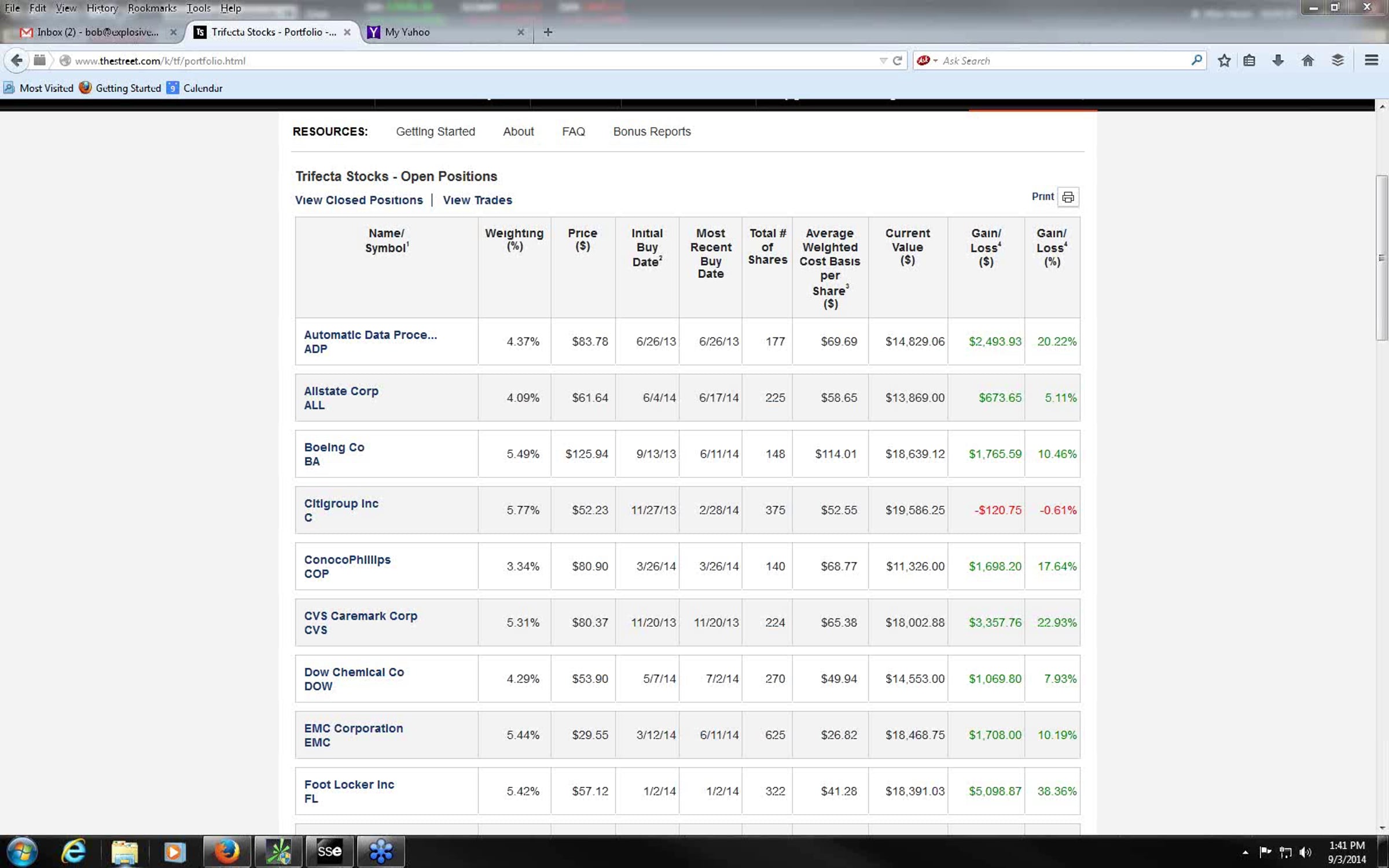Open the bookmarks list icon
This screenshot has height=868, width=1389.
pyautogui.click(x=1250, y=61)
